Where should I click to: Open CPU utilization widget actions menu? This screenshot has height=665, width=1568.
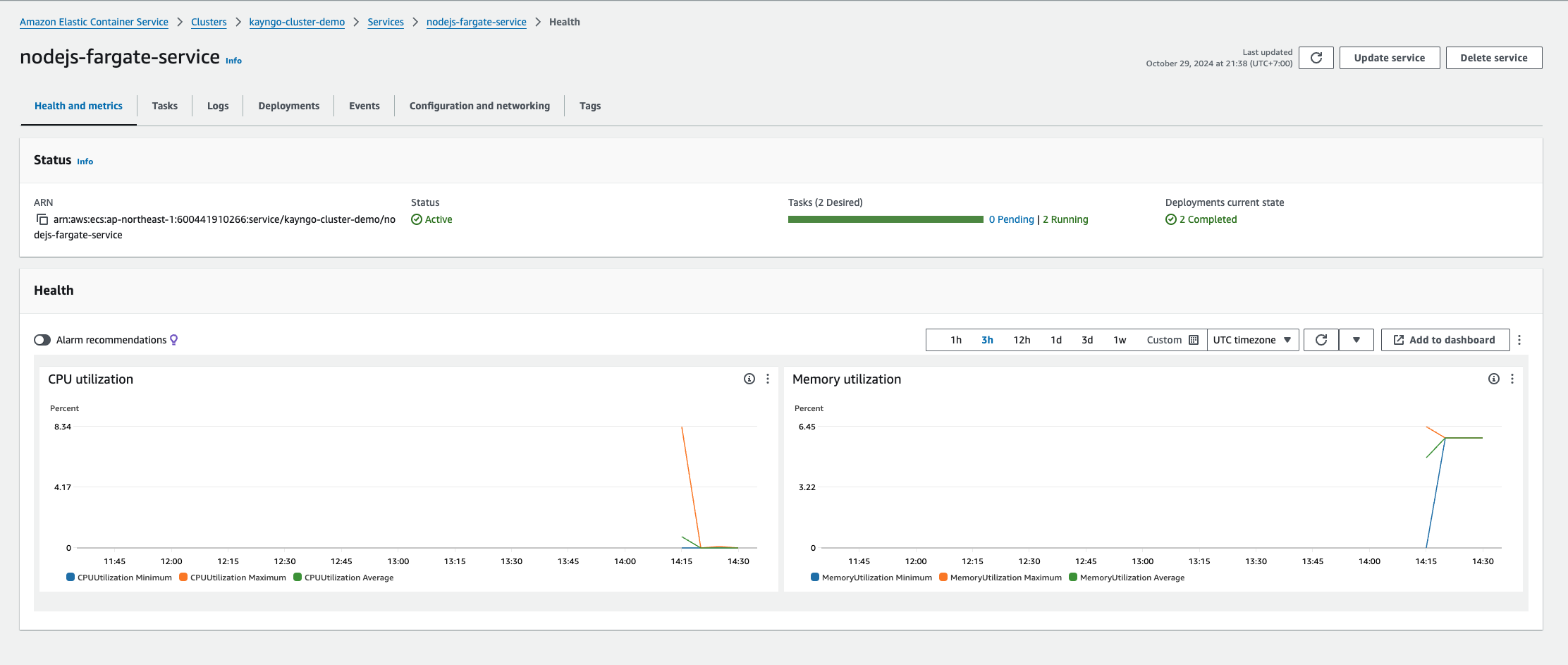click(x=768, y=379)
